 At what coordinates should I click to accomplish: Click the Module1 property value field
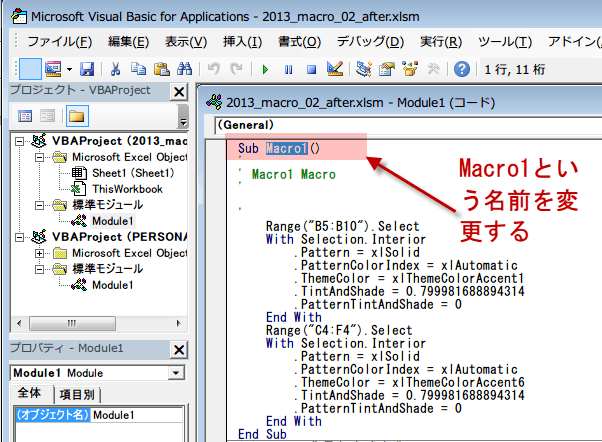(137, 415)
